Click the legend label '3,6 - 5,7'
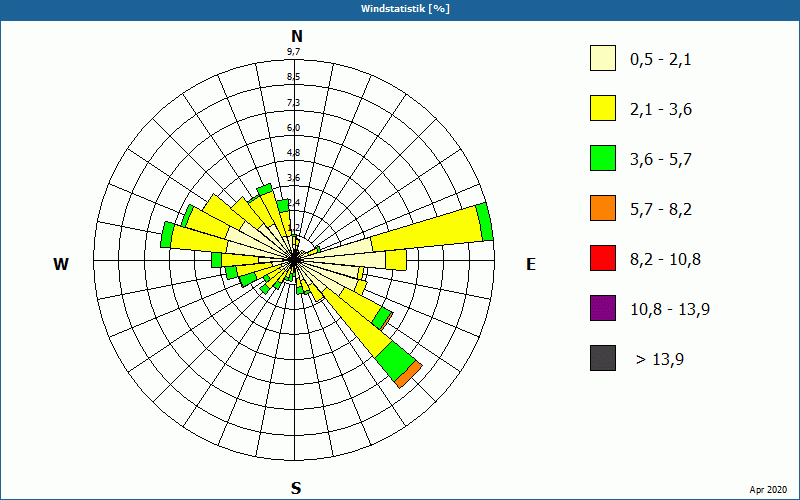 661,160
